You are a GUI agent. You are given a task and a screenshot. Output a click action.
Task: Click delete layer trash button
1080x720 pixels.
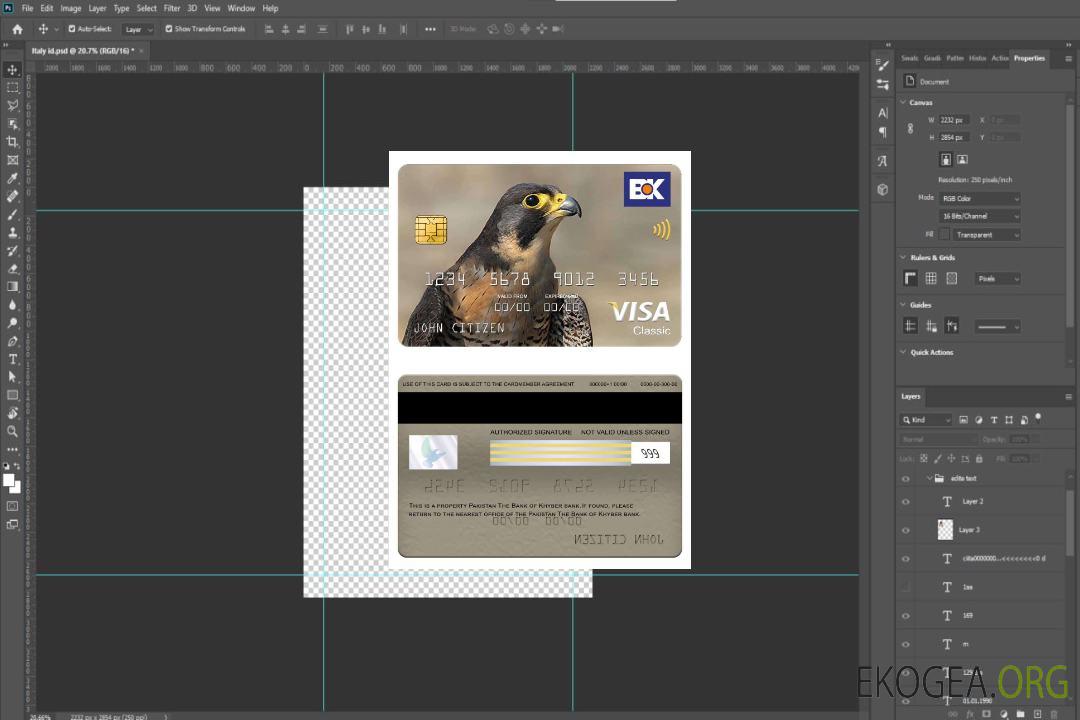(x=1054, y=714)
